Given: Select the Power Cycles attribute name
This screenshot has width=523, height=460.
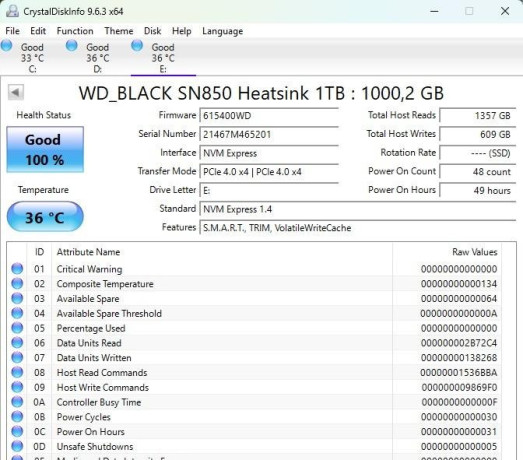Looking at the screenshot, I should (83, 417).
